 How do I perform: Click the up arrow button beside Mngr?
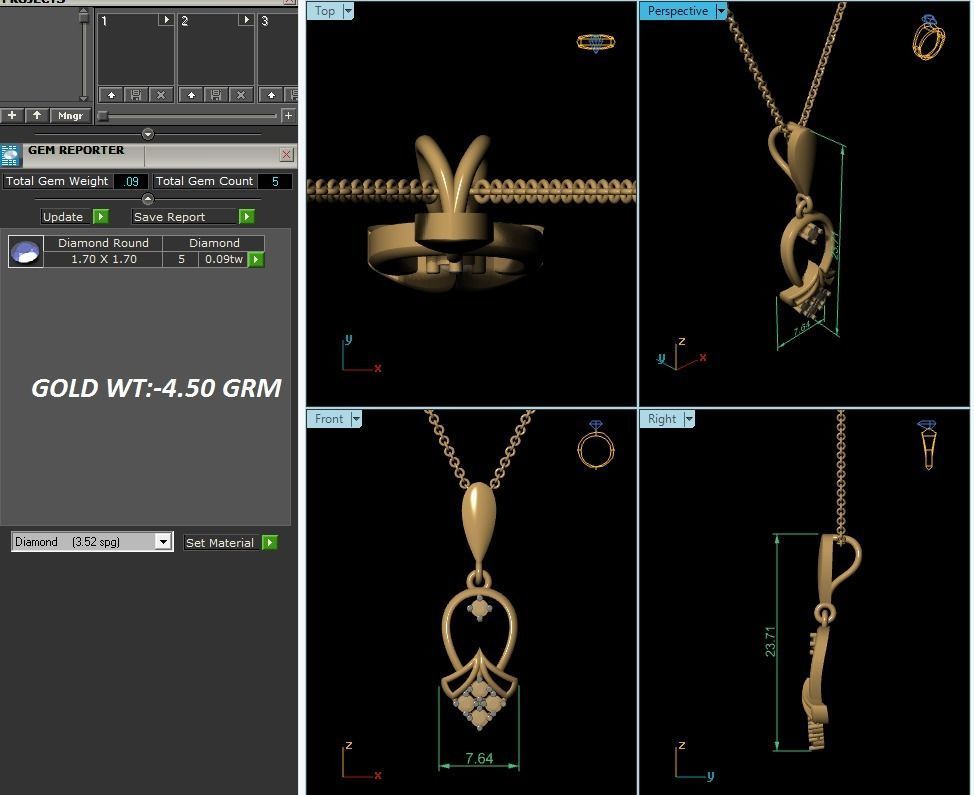coord(37,116)
